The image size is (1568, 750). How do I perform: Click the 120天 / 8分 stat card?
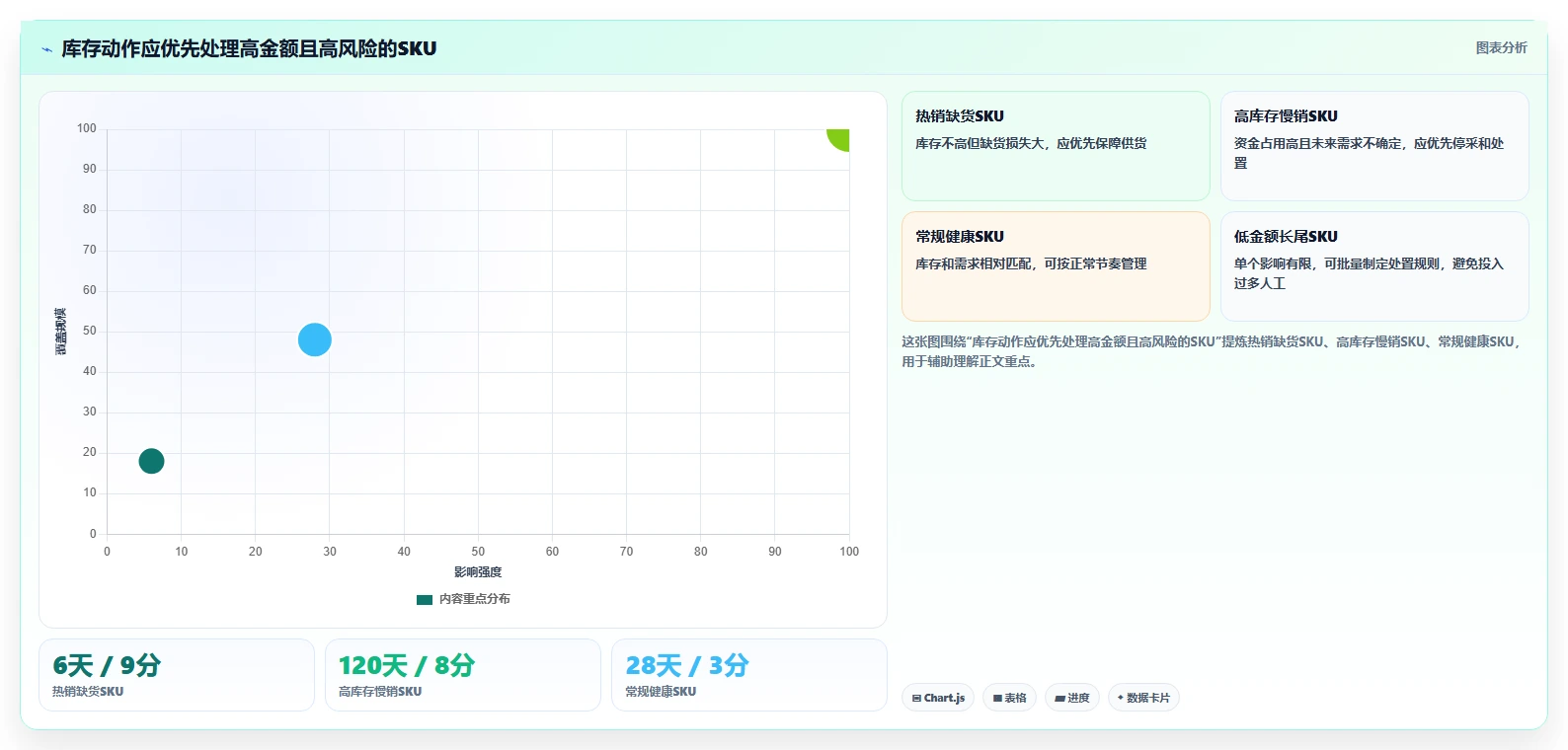[463, 675]
